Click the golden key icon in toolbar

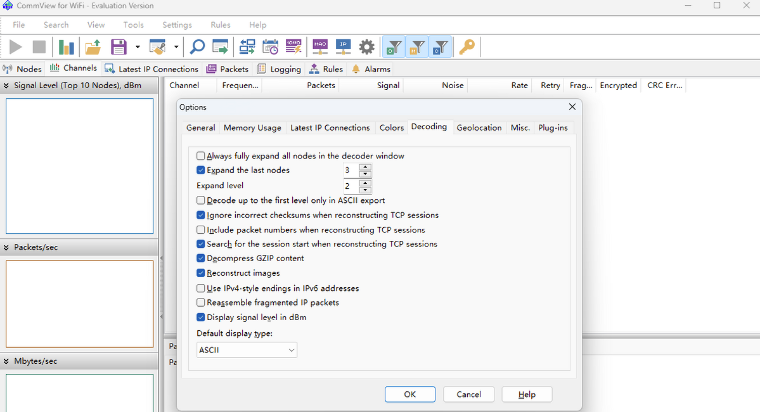pos(466,47)
